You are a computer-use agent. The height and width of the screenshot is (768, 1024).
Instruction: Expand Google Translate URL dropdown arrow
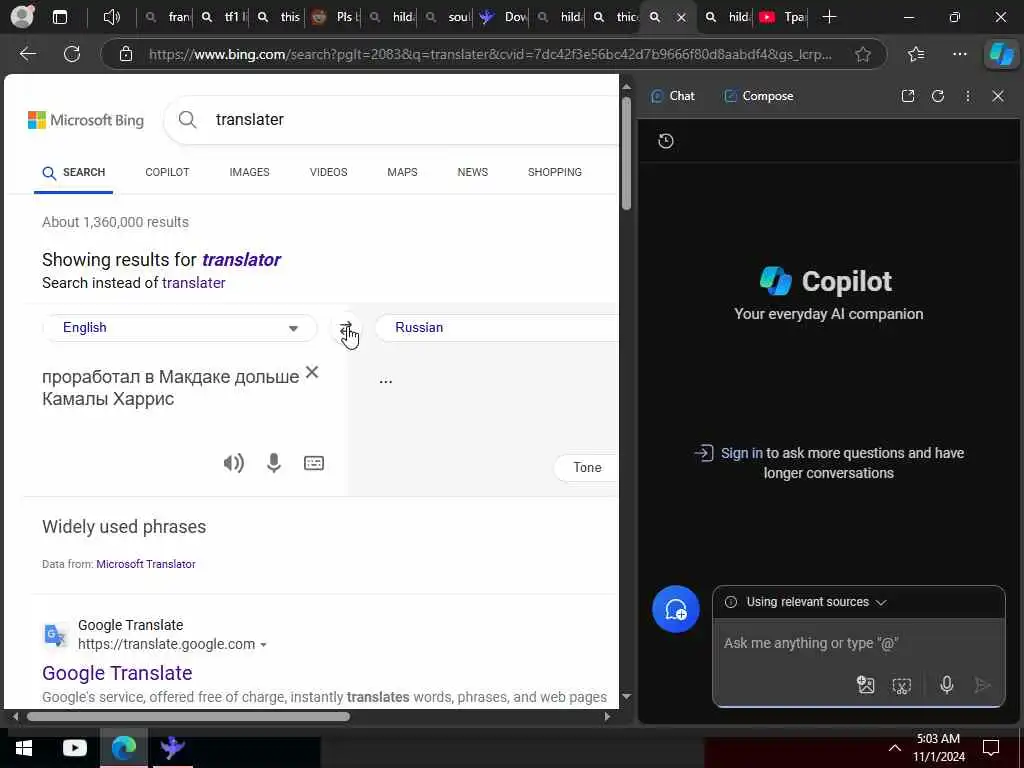click(263, 645)
